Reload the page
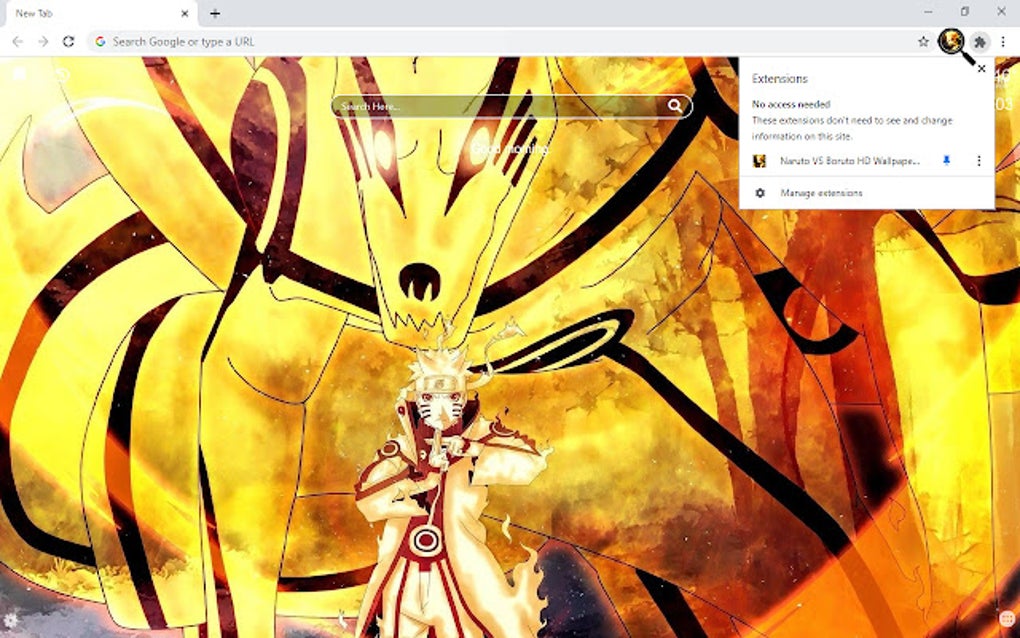This screenshot has height=638, width=1020. (x=68, y=42)
